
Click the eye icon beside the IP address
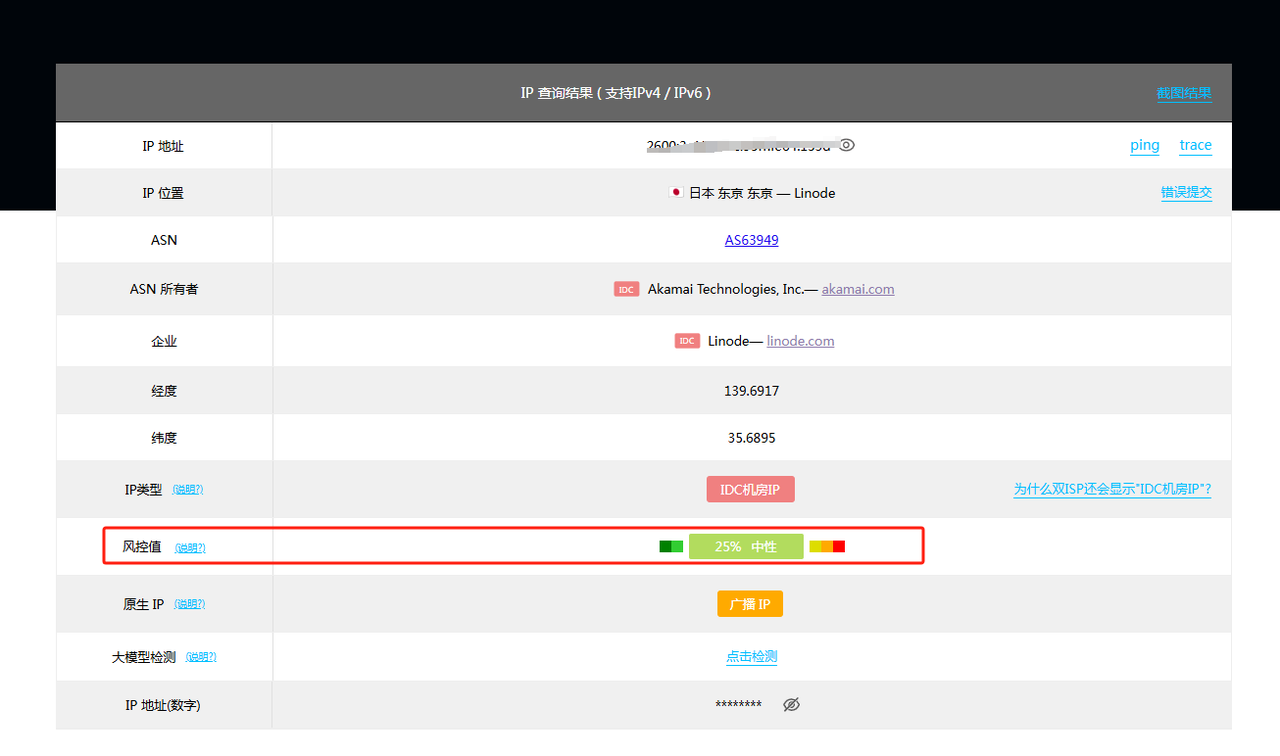(x=847, y=145)
